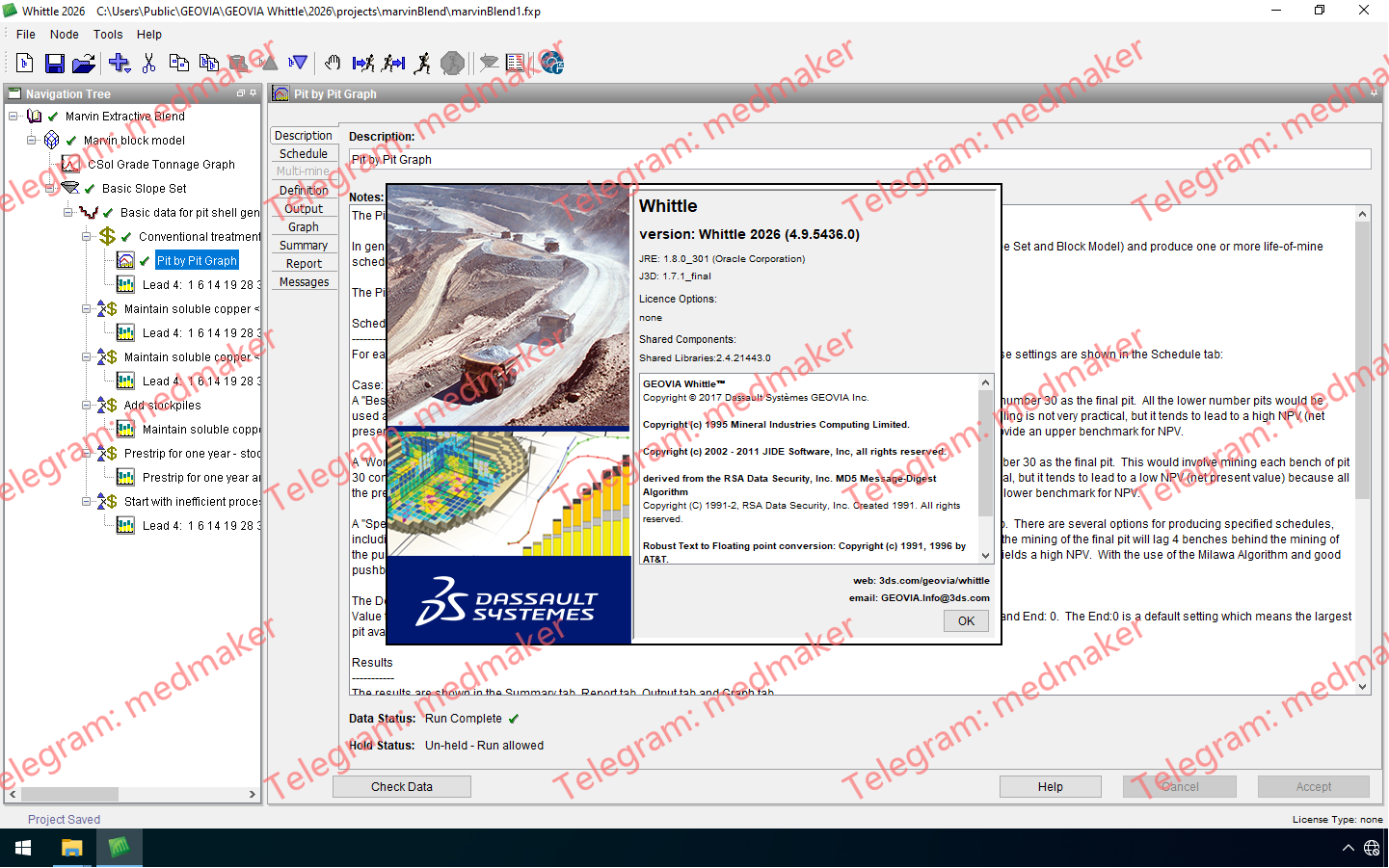Show hidden icons in the system tray

click(x=1348, y=849)
